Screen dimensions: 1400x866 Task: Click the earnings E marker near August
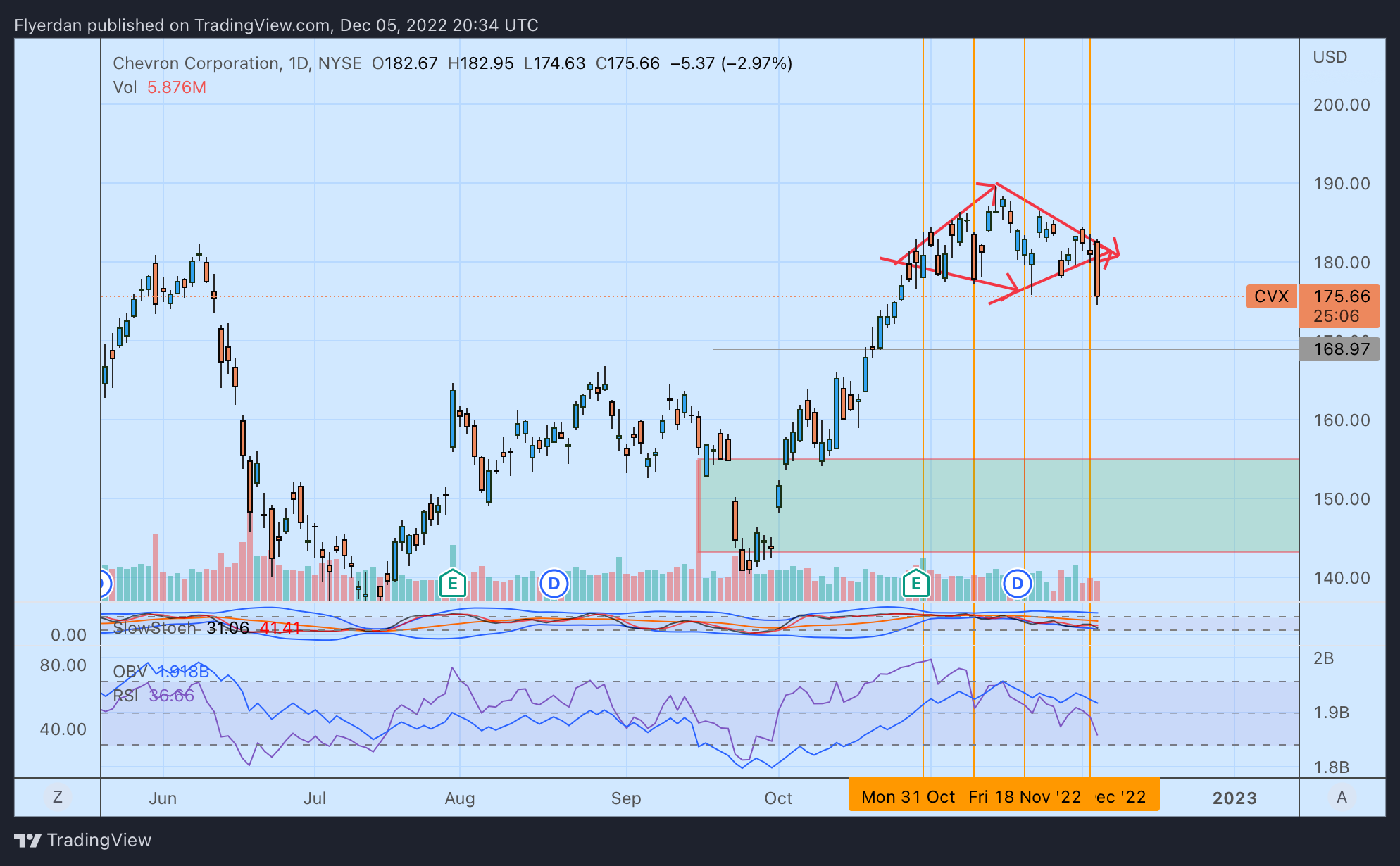(x=452, y=583)
